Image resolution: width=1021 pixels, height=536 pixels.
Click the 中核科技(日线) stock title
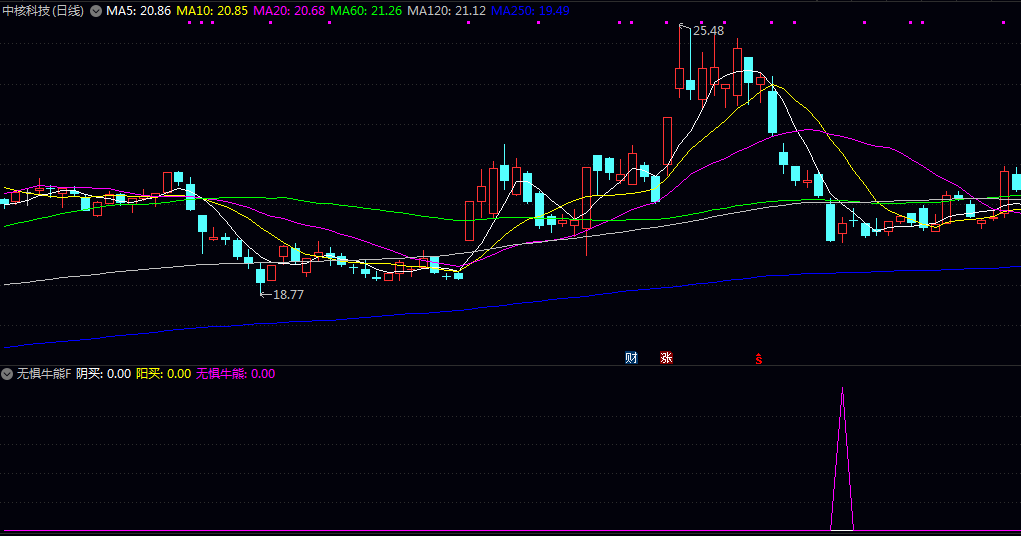click(43, 10)
